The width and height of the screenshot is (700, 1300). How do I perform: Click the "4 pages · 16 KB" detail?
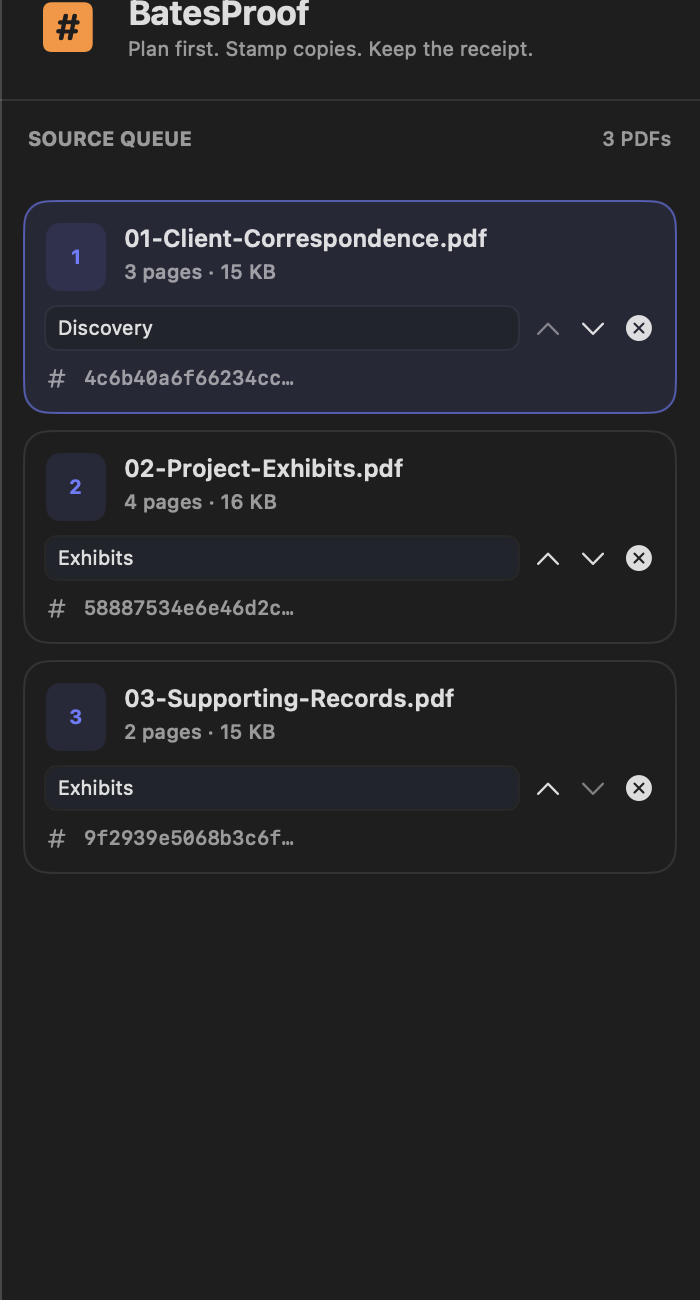(200, 502)
